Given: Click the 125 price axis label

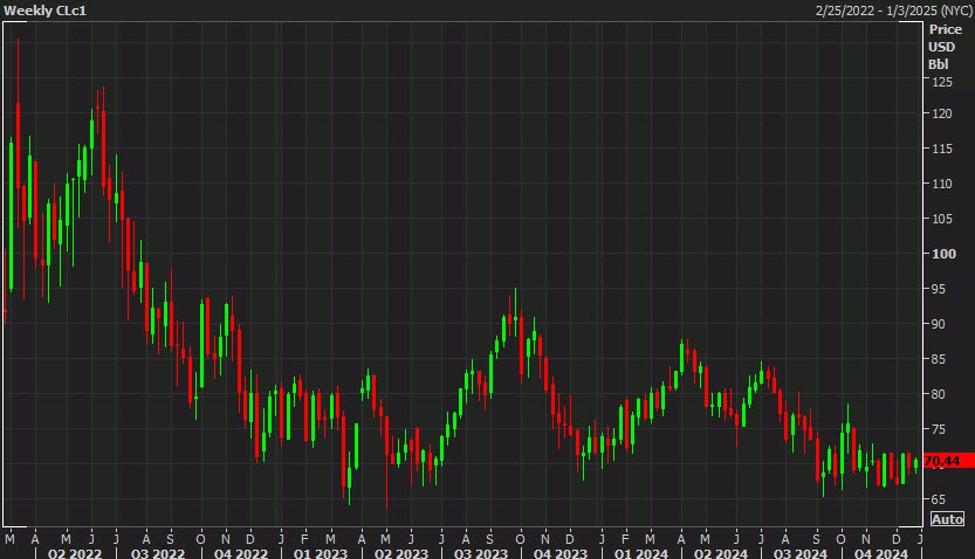Looking at the screenshot, I should click(944, 82).
